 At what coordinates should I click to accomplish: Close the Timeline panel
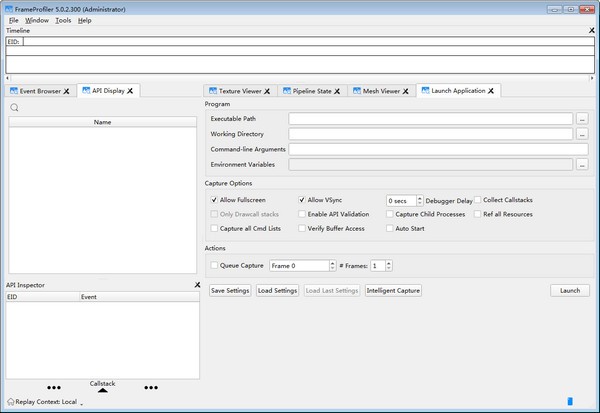592,30
